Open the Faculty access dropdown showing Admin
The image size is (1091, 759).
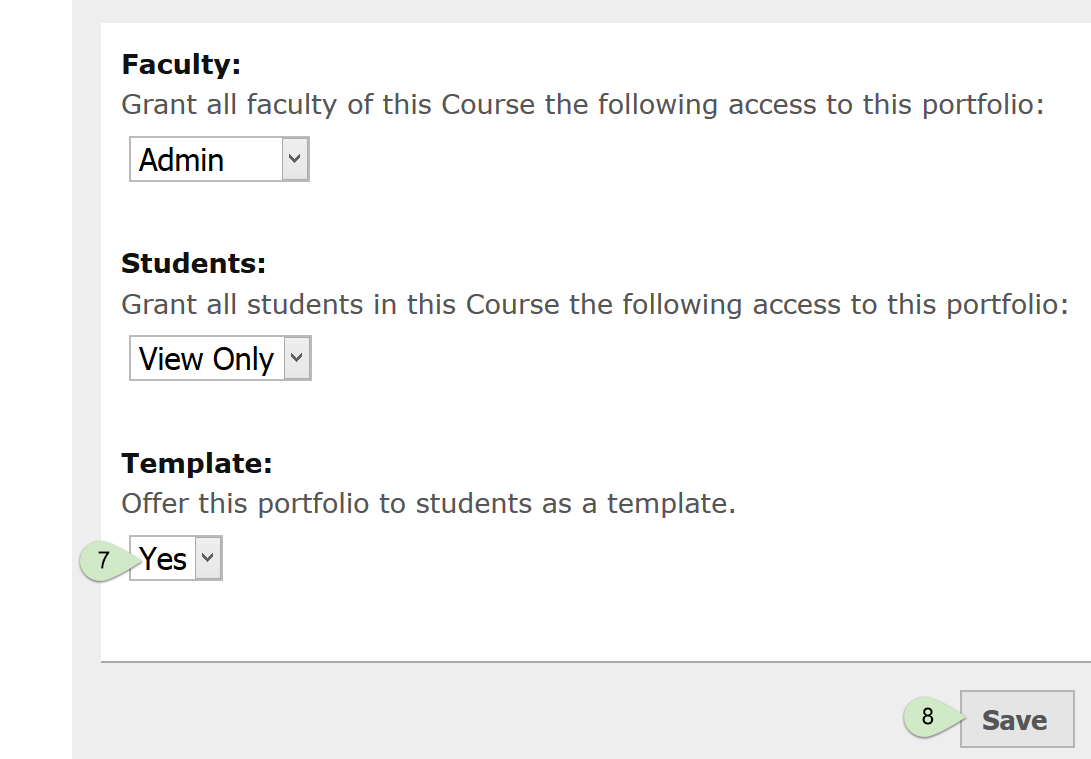pos(219,159)
